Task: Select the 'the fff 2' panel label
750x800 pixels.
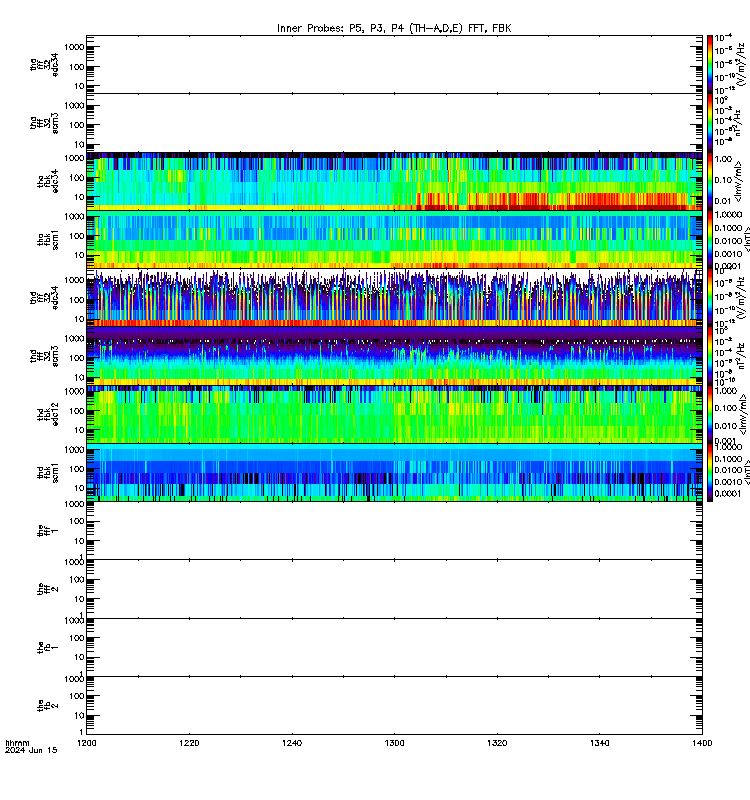Action: 47,589
